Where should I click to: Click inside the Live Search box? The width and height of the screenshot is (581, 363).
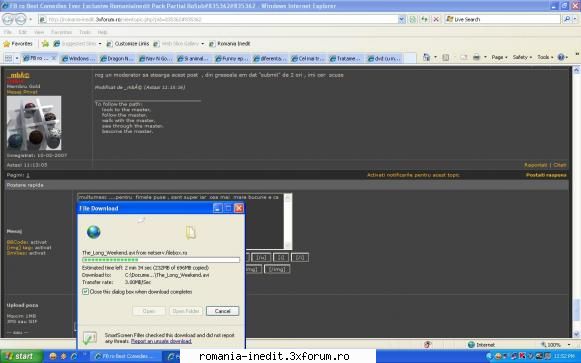tap(502, 19)
